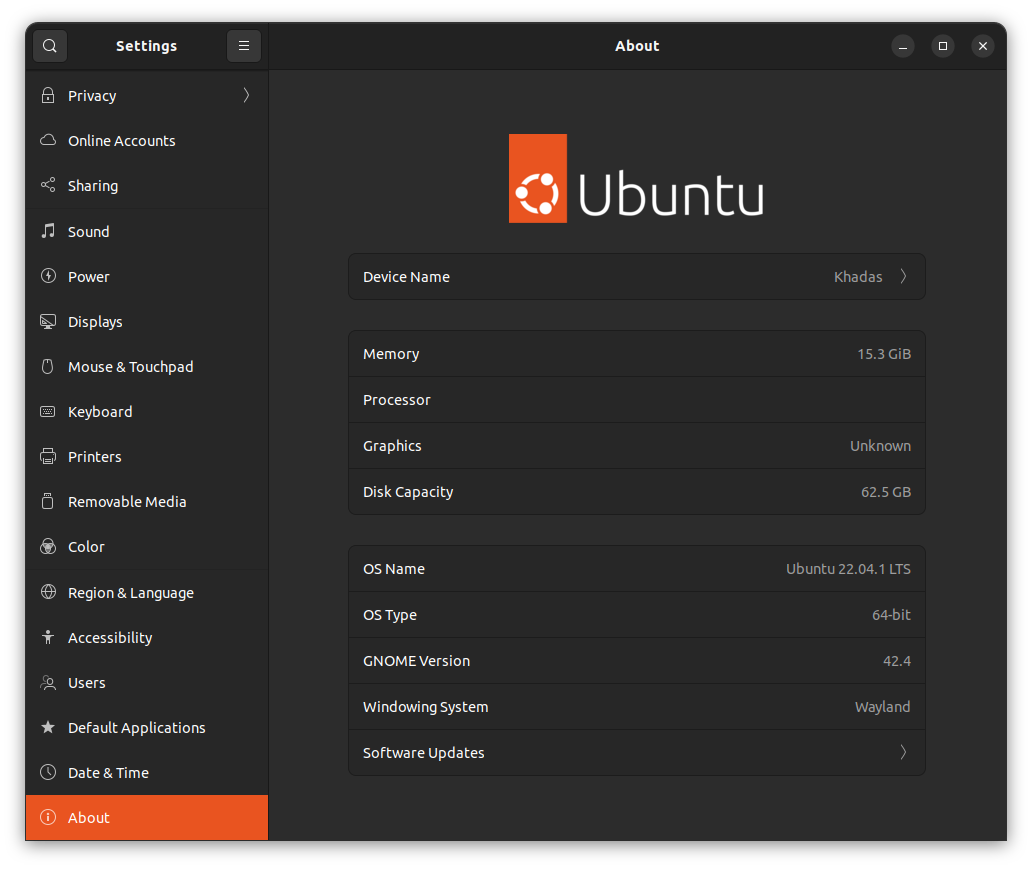Select Date & Time in sidebar

pos(147,772)
